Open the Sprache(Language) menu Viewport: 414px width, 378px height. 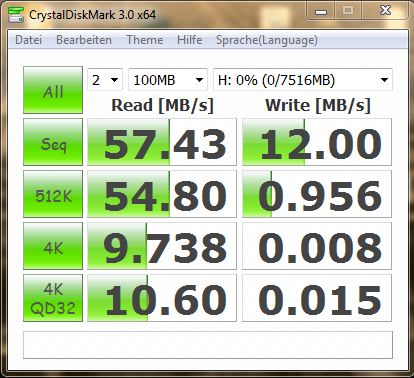(x=267, y=40)
